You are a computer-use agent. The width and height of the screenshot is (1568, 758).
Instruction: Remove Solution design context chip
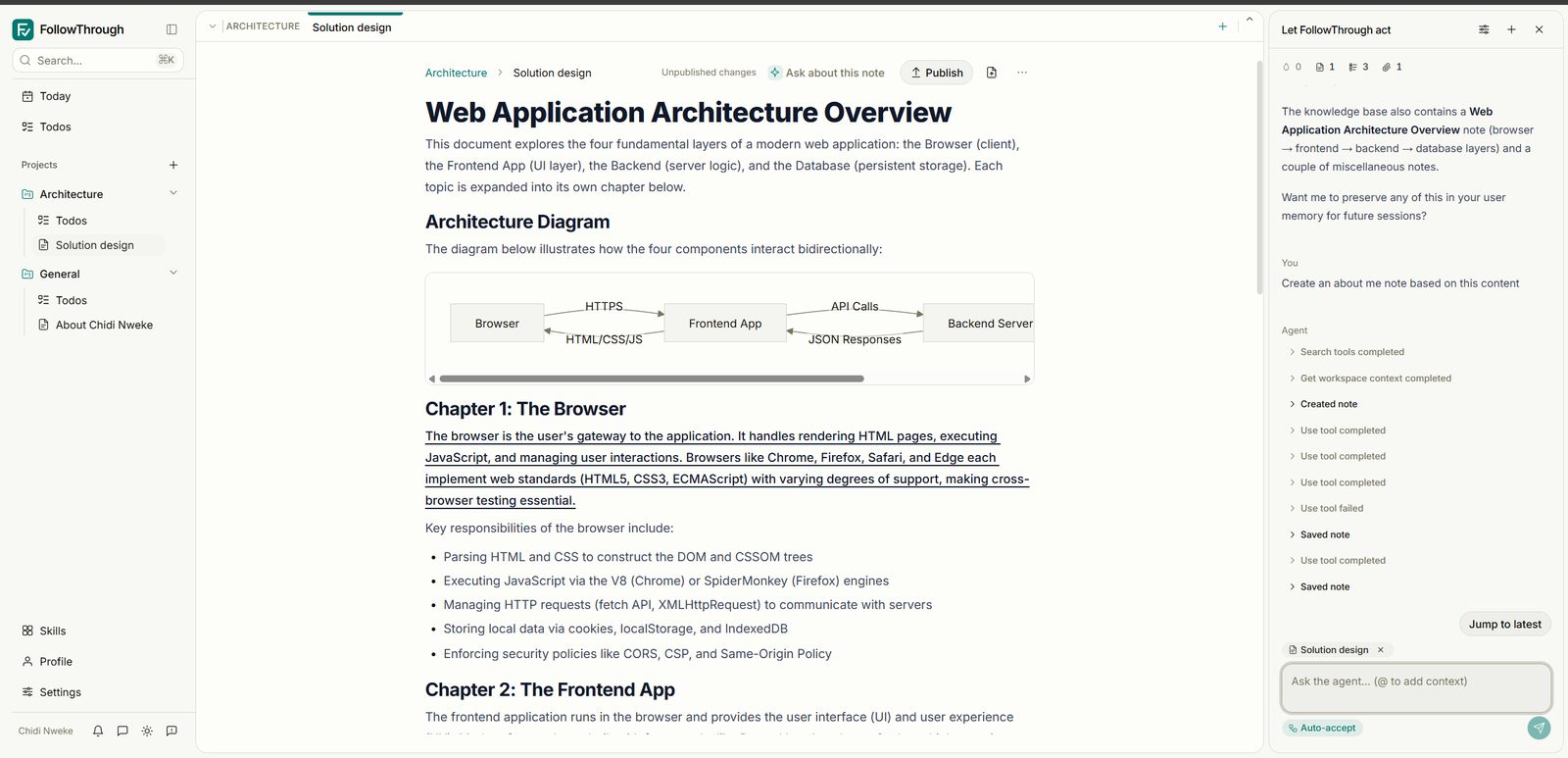[x=1380, y=650]
